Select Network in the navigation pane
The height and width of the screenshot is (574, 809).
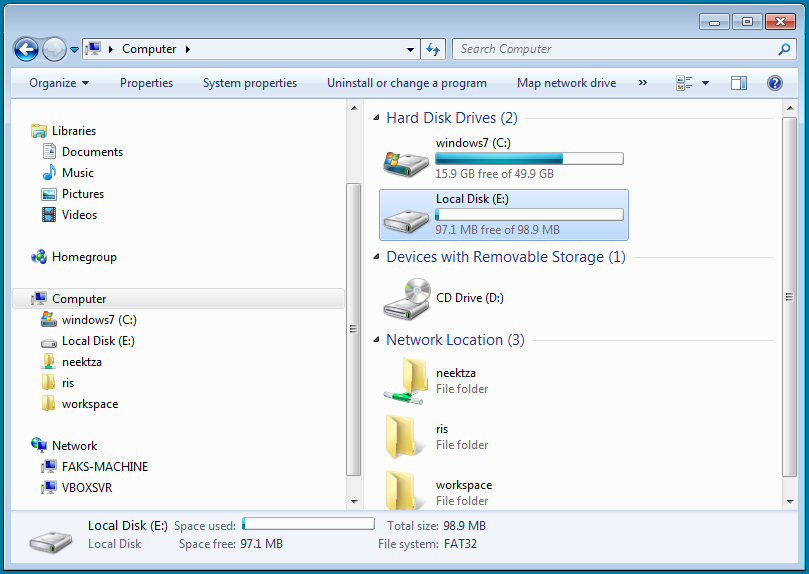pos(74,446)
